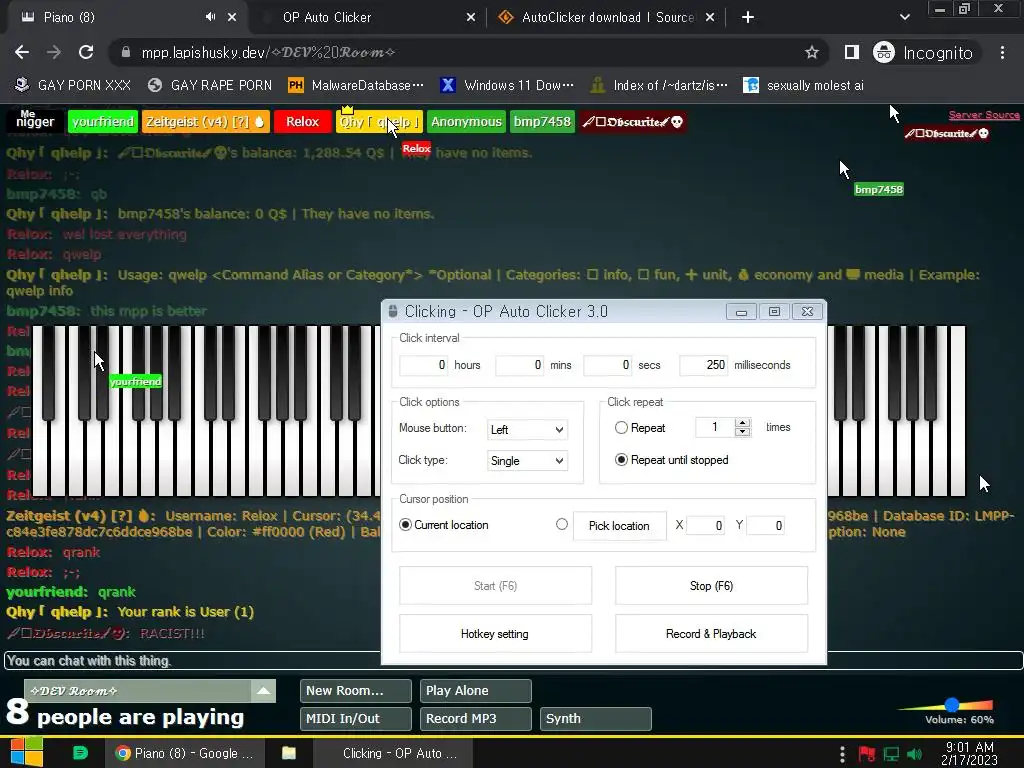
Task: Open the Windows 11 Dow… bookmark
Action: click(x=507, y=86)
